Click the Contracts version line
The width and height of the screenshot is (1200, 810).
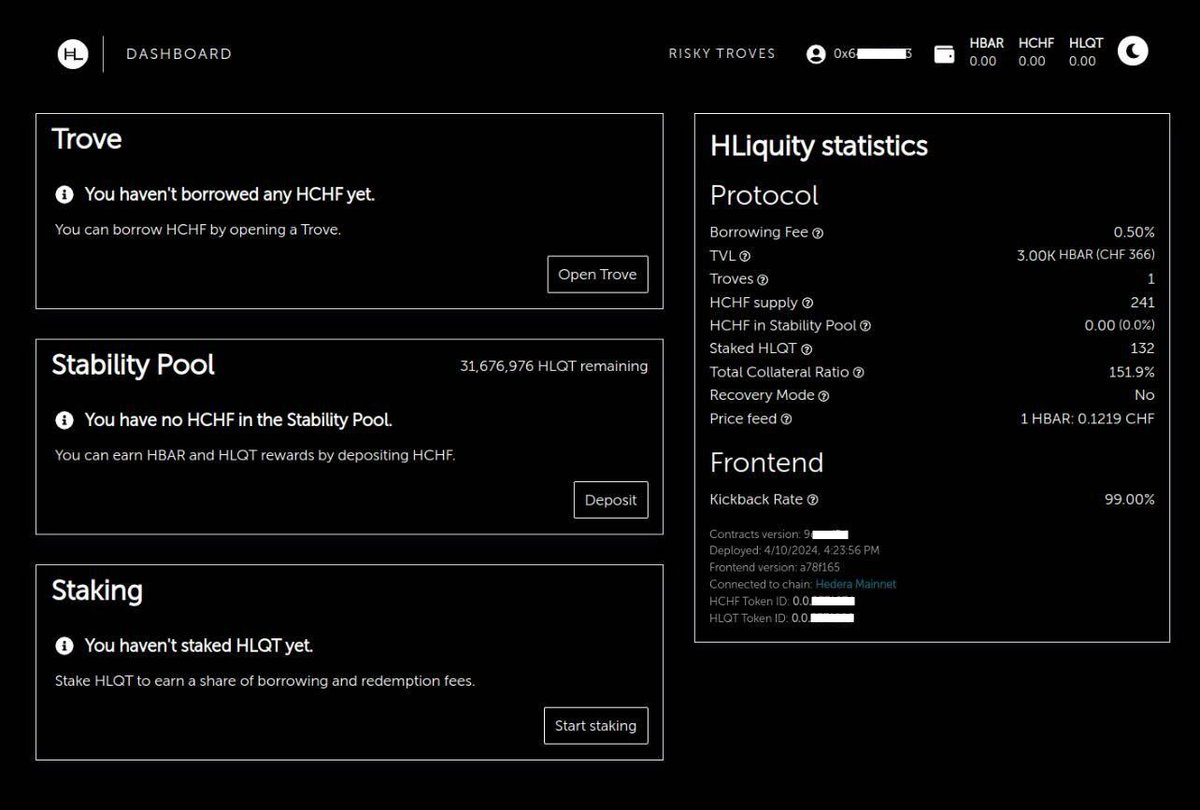pyautogui.click(x=779, y=534)
